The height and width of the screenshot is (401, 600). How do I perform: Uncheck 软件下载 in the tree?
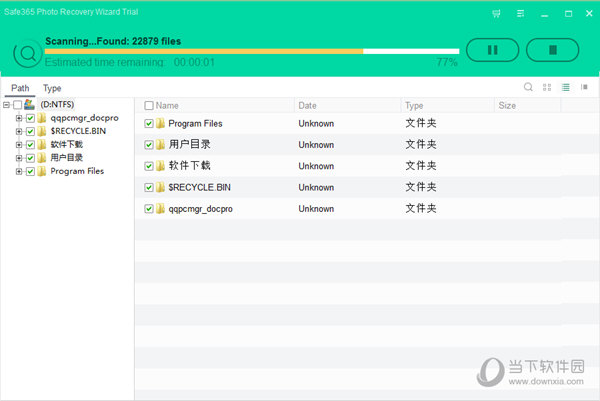click(30, 145)
